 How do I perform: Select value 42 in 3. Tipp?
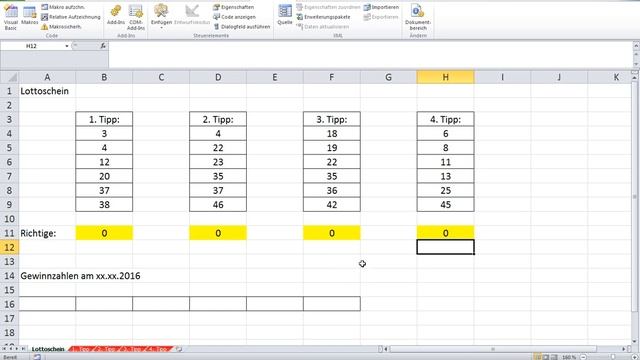(332, 204)
